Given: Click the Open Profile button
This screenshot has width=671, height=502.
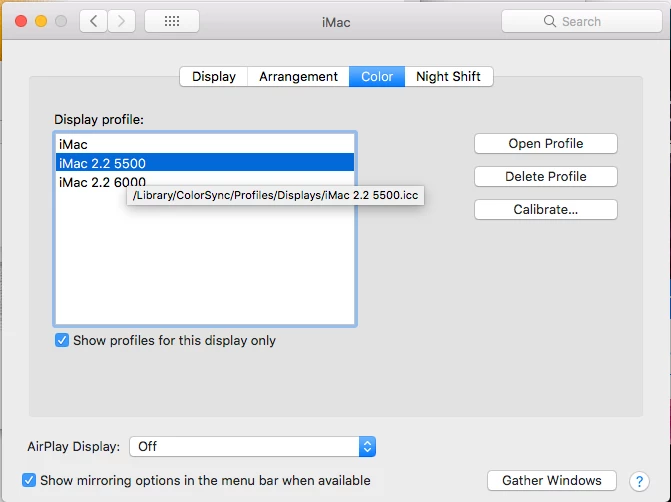Looking at the screenshot, I should coord(546,143).
